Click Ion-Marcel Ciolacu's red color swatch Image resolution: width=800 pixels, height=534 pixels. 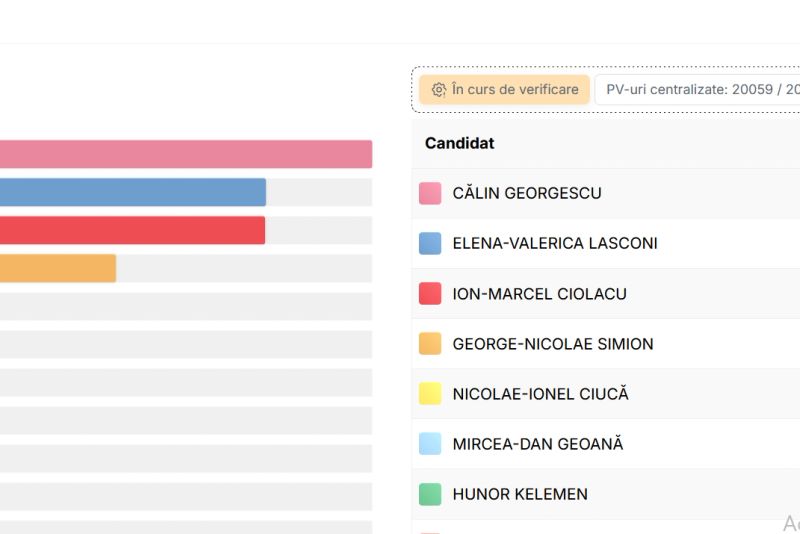coord(430,294)
